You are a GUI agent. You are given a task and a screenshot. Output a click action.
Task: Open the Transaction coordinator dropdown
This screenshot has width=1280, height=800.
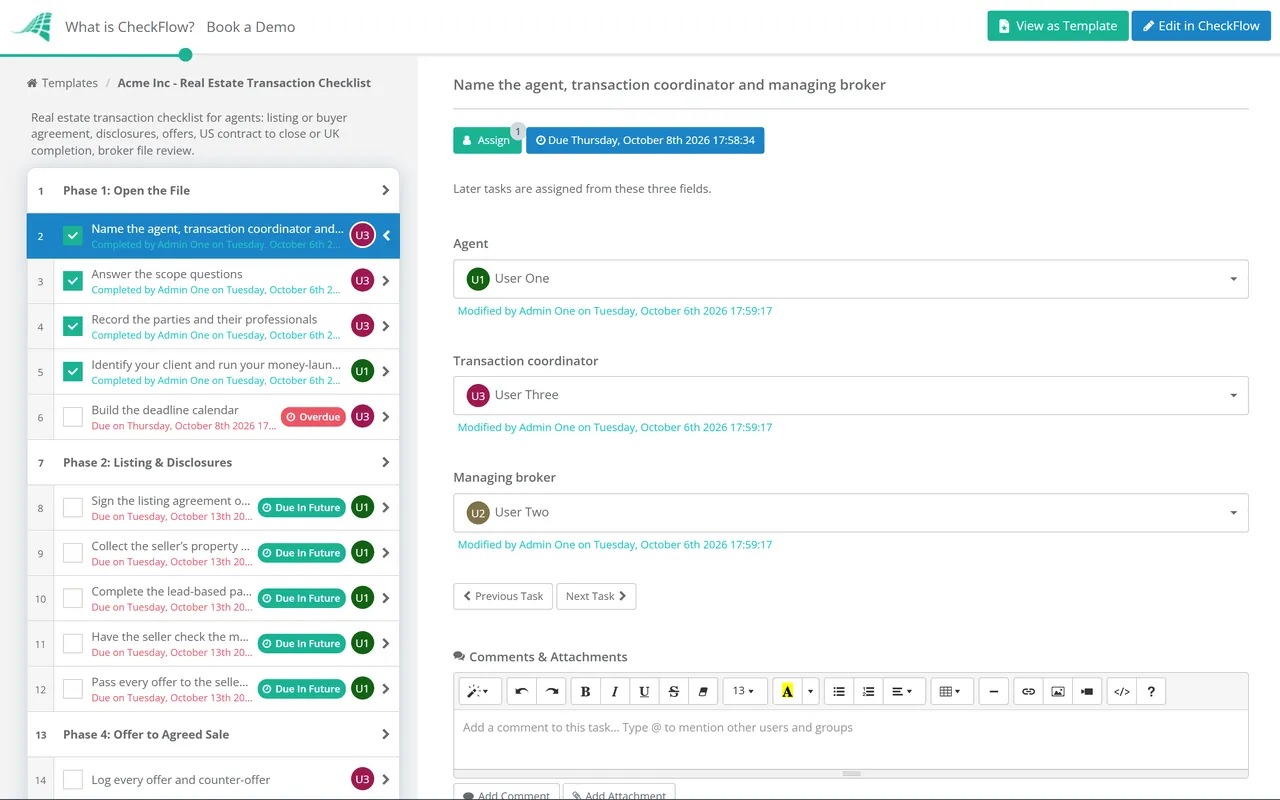(851, 395)
